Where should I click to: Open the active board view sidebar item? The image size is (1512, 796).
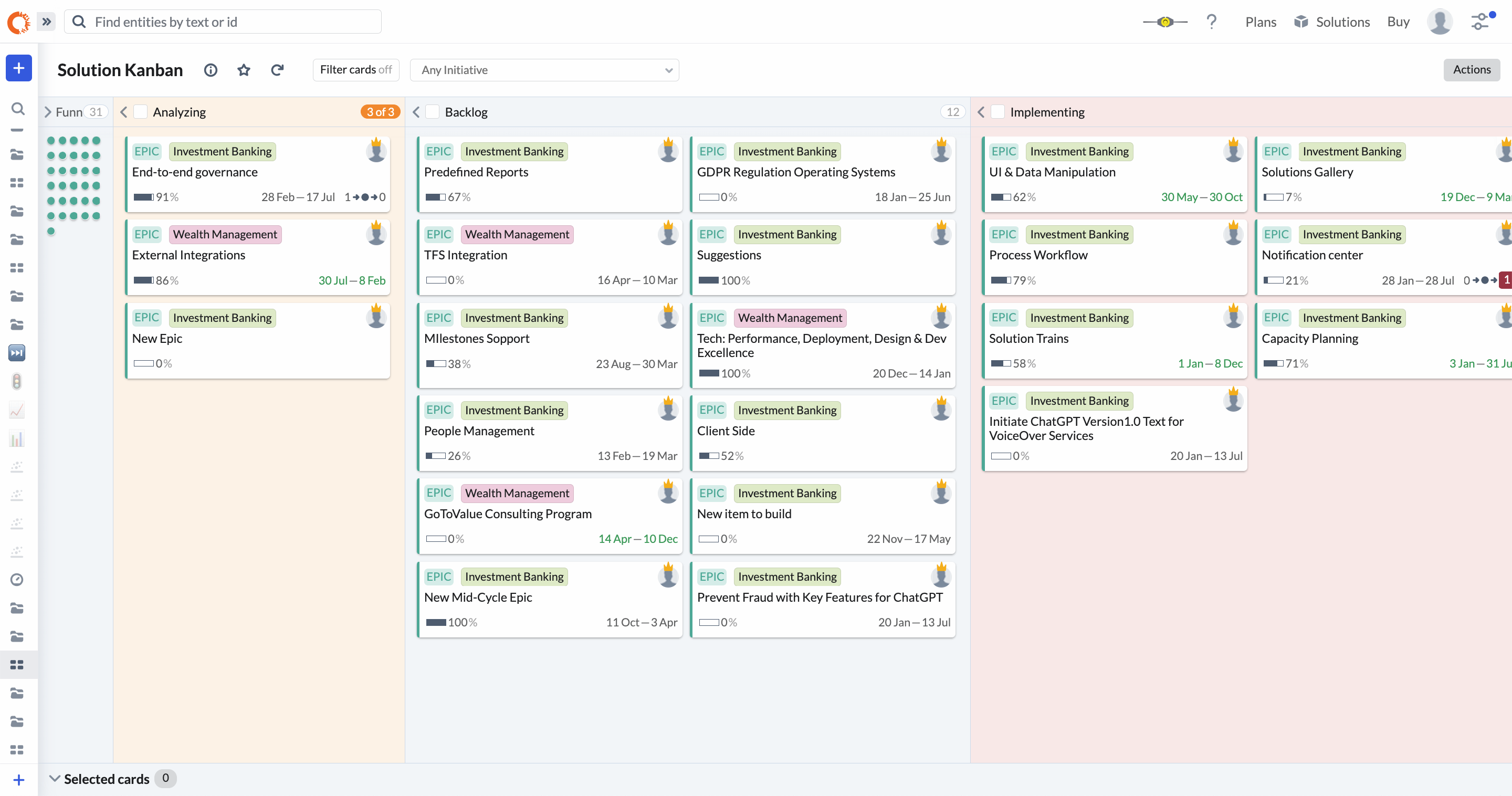tap(17, 665)
